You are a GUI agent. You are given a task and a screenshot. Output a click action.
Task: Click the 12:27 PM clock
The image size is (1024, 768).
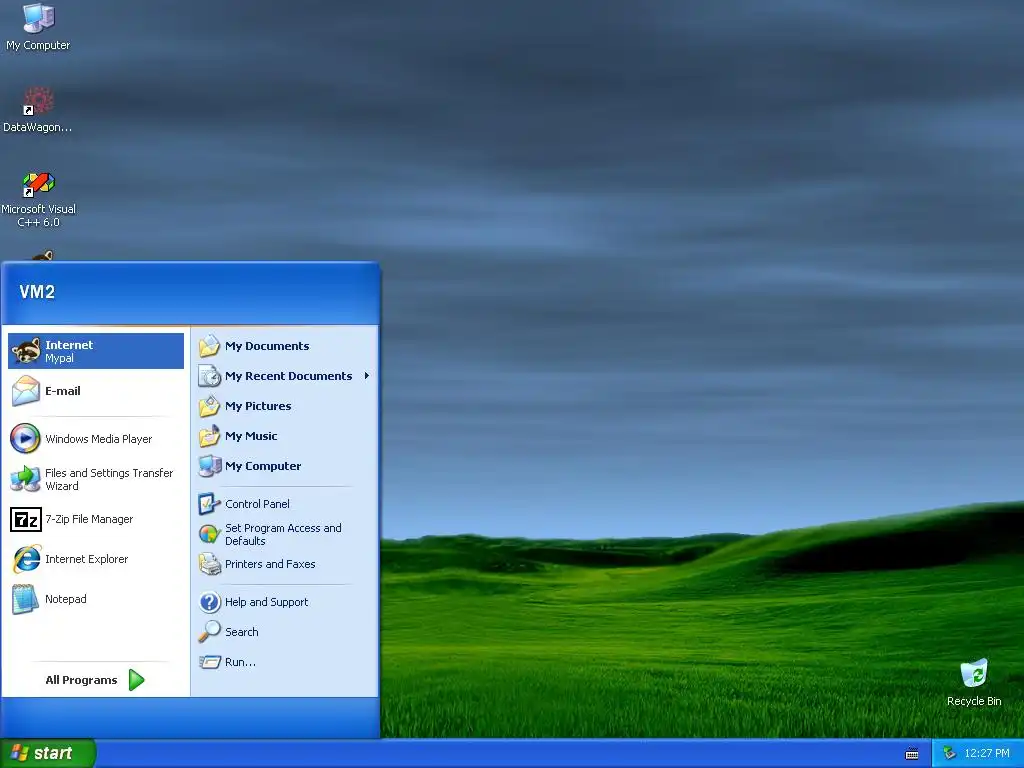coord(987,754)
